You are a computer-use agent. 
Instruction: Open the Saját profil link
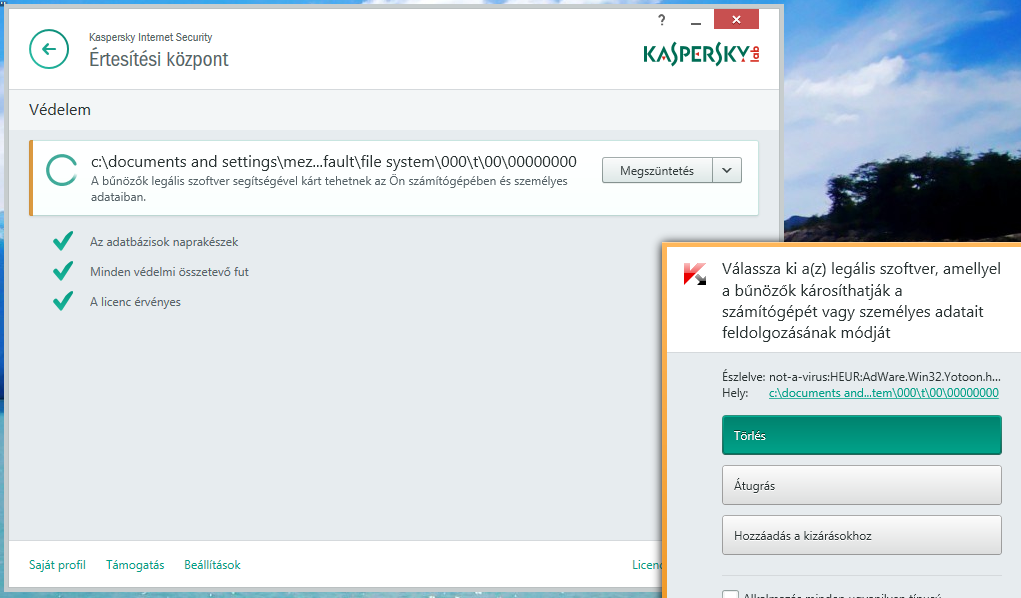57,565
